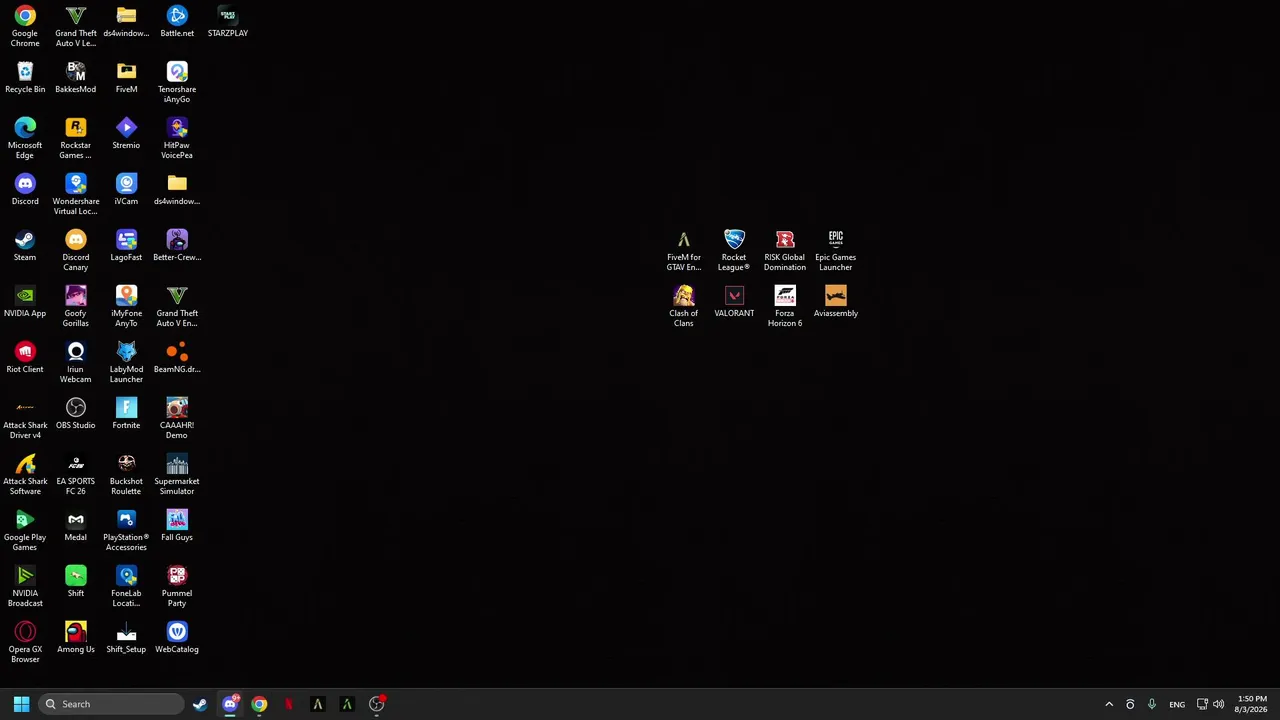Select the Better-Crew... desktop icon
Screen dimensions: 1280x720
pyautogui.click(x=177, y=245)
